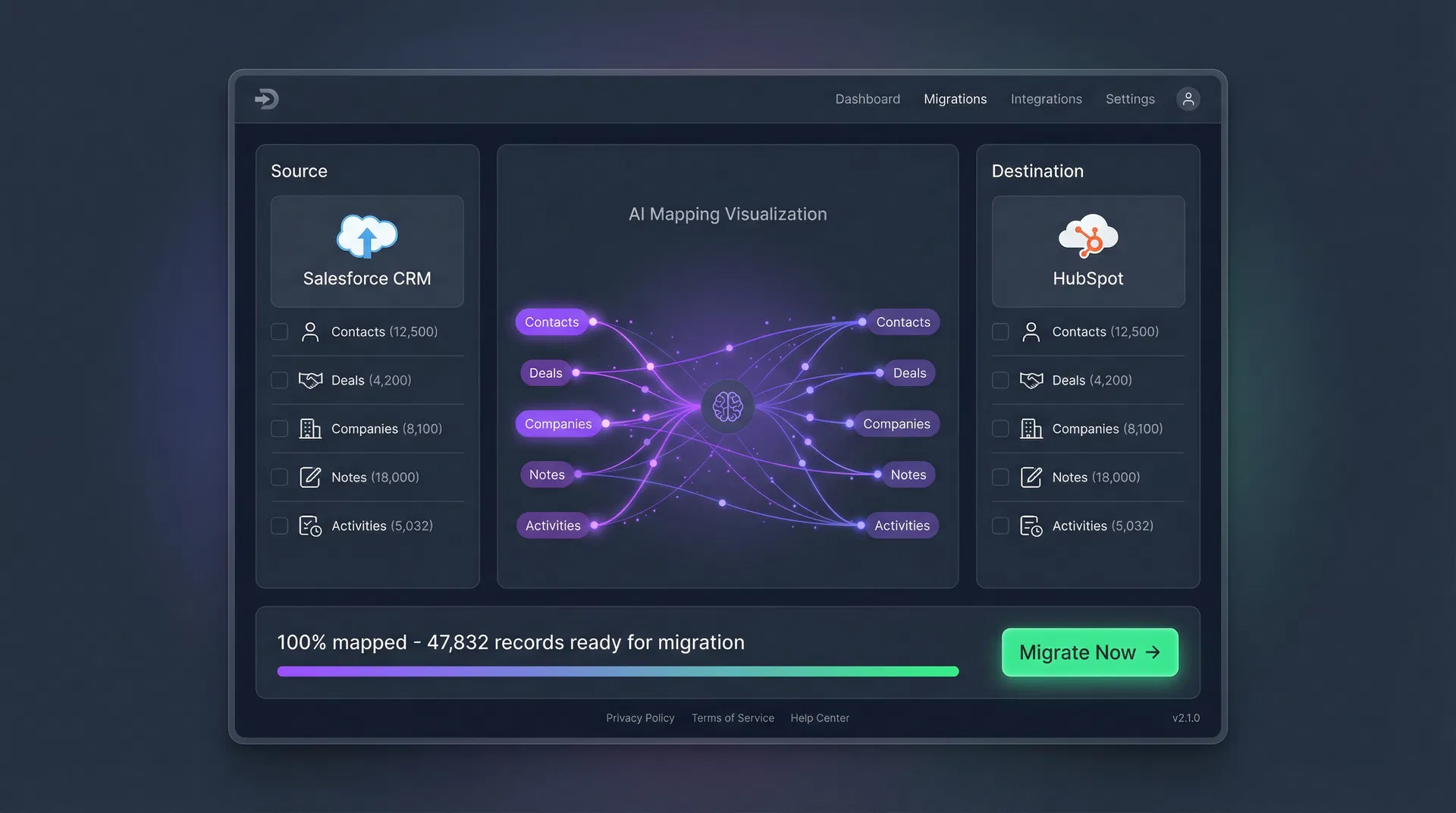
Task: Open the Terms of Service link
Action: tap(733, 717)
